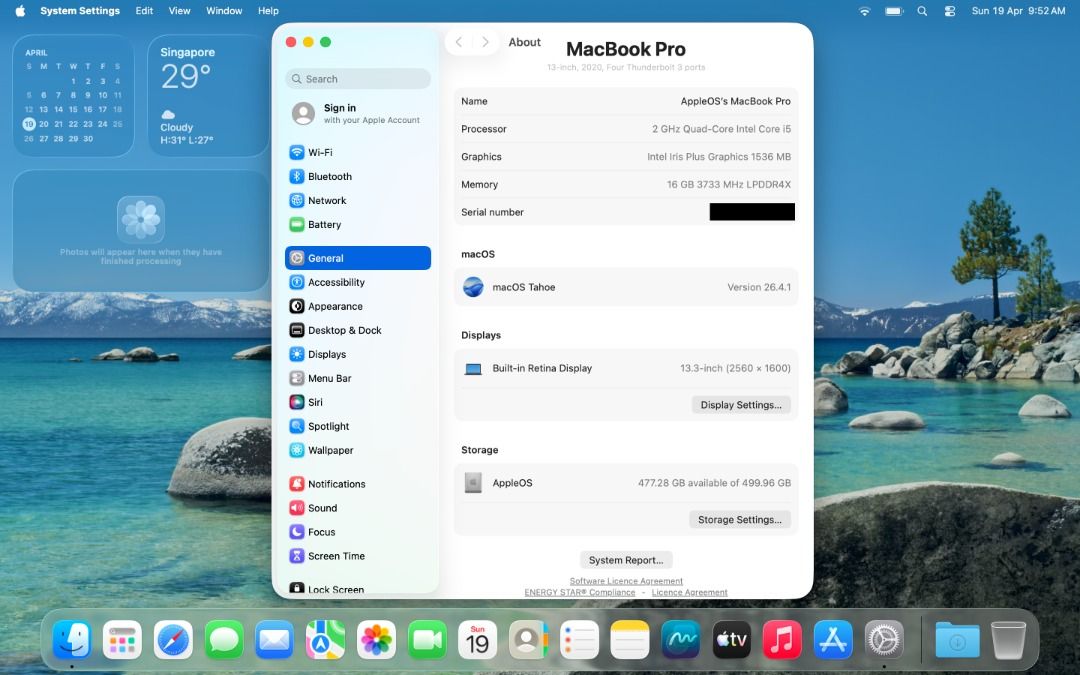This screenshot has width=1080, height=675.
Task: Click the Display Settings button
Action: coord(740,405)
